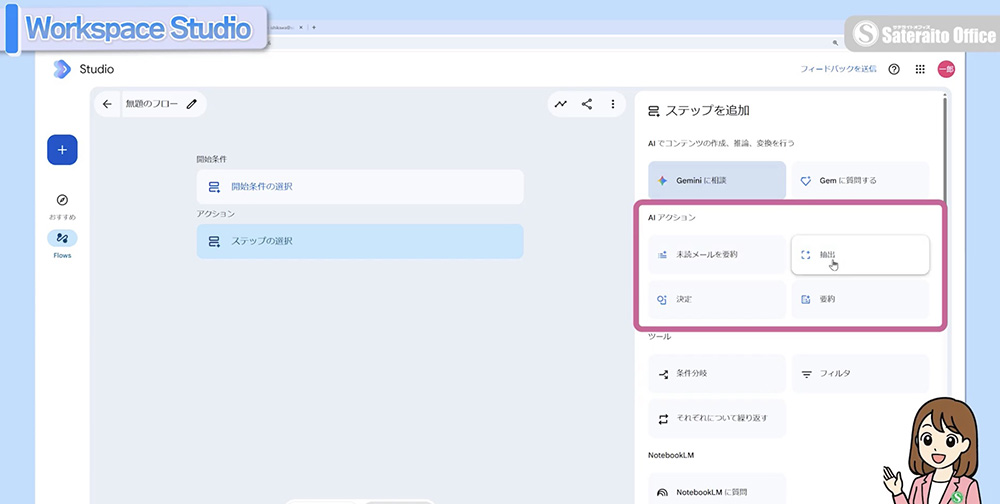The image size is (1000, 504).
Task: Open the account avatar
Action: (x=946, y=69)
